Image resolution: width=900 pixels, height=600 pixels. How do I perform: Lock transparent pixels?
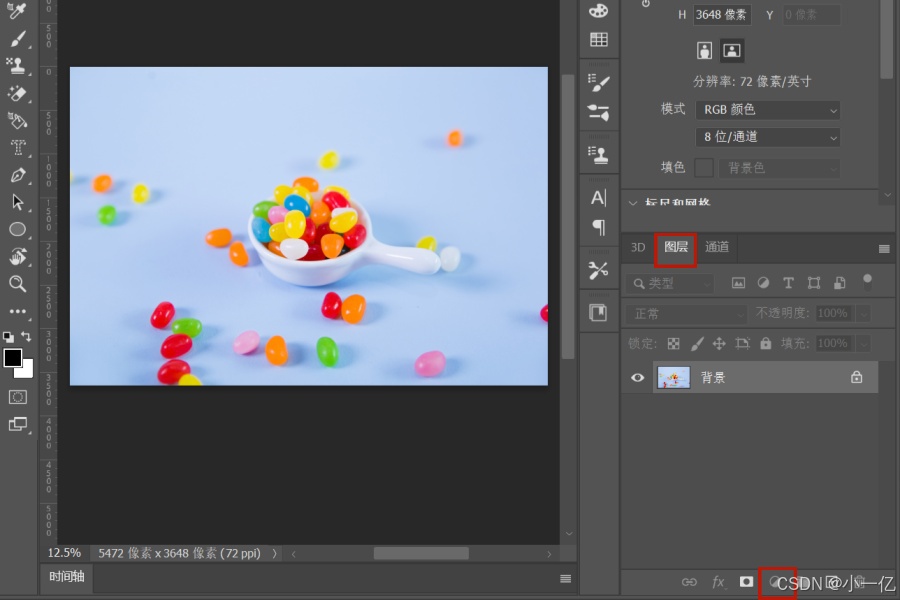coord(673,343)
